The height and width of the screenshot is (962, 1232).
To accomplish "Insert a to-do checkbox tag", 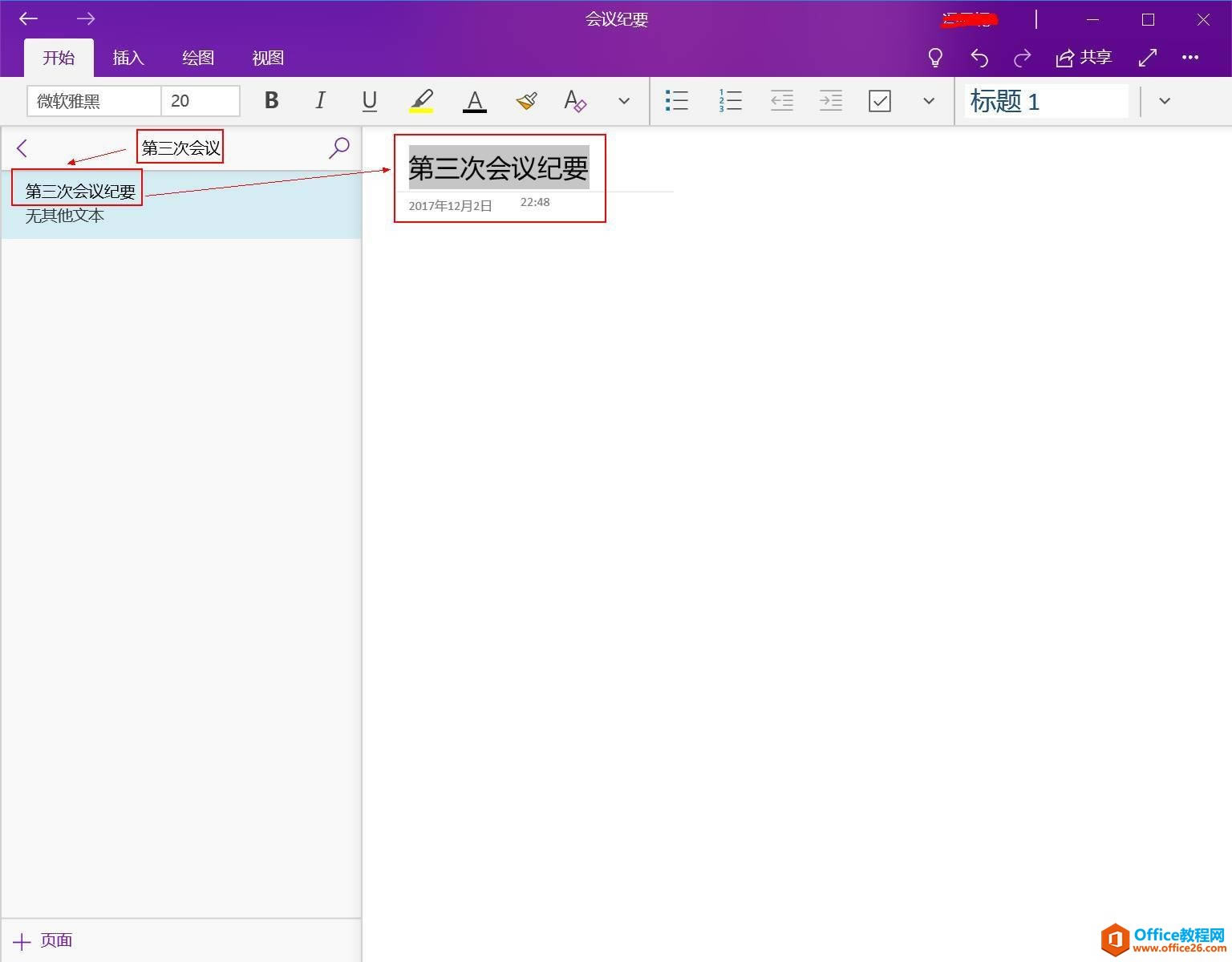I will tap(880, 101).
